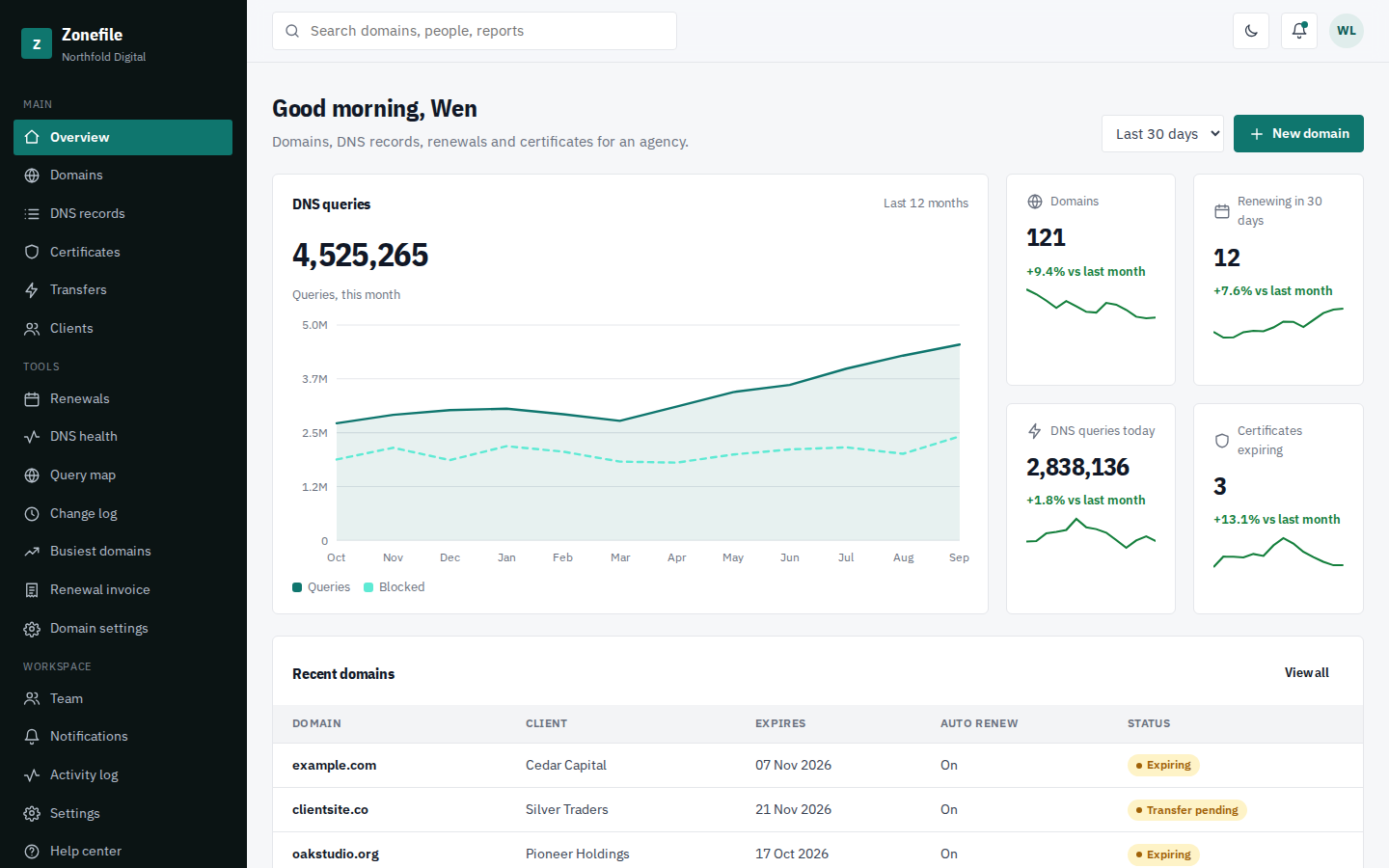Click the DNS queries today sparkline

click(x=1091, y=533)
